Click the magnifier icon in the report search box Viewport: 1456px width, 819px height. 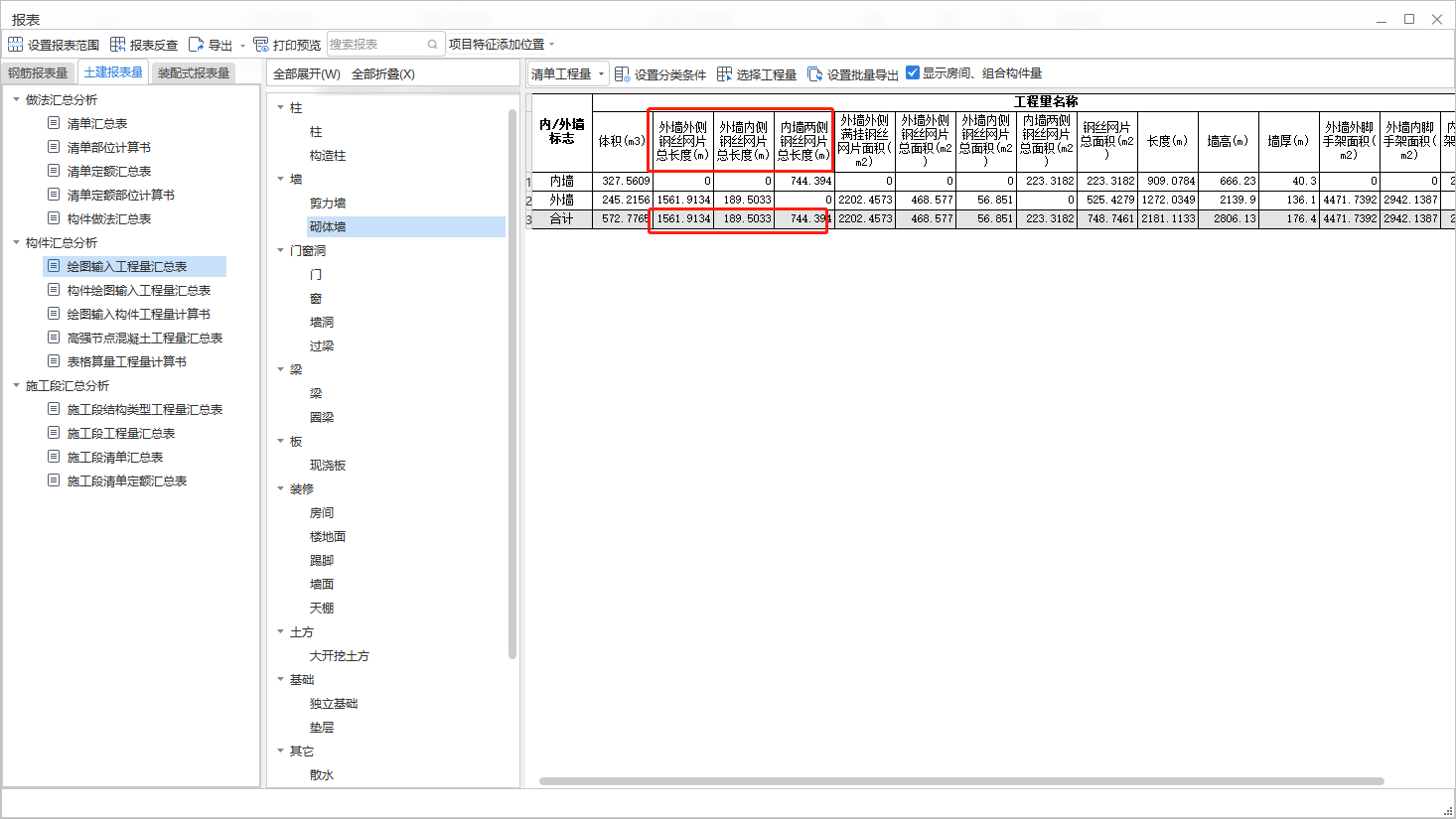433,45
